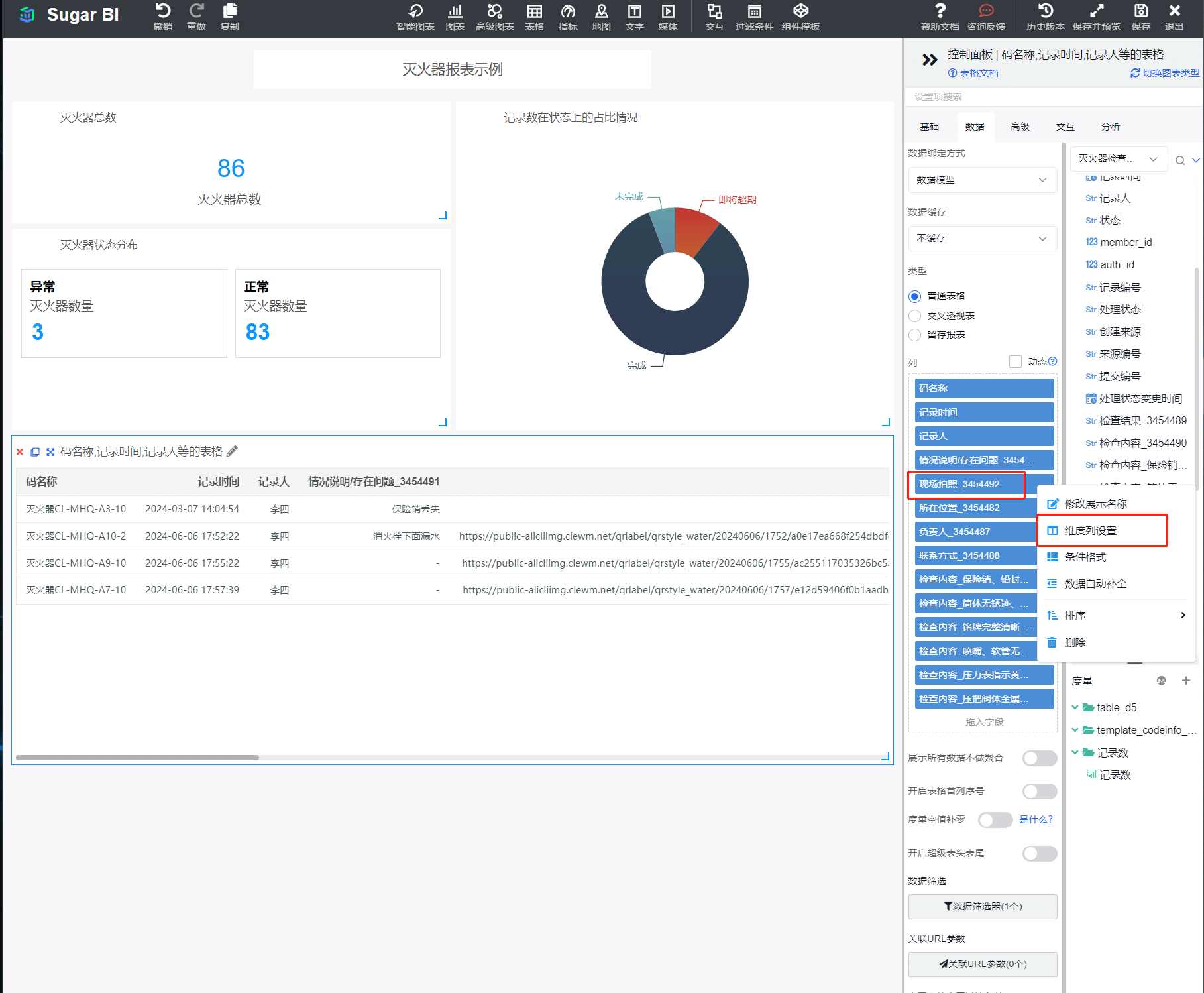The width and height of the screenshot is (1204, 993).
Task: Open the 地图 map tool icon
Action: (601, 17)
